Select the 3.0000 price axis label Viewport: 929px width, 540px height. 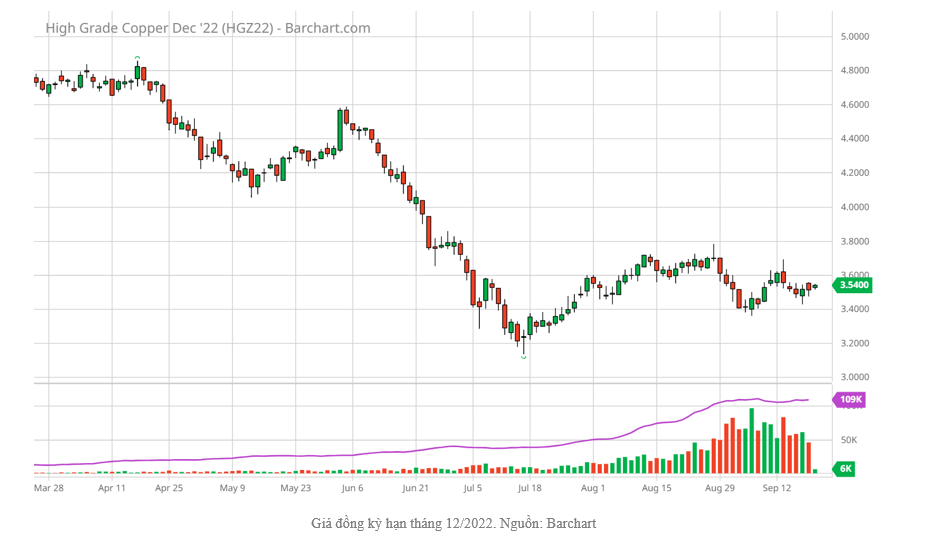pos(854,377)
